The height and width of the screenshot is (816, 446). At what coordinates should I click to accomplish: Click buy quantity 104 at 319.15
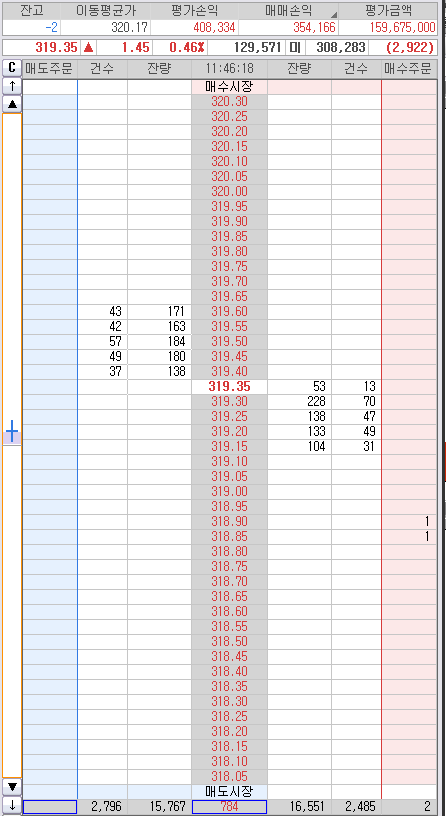[x=299, y=447]
